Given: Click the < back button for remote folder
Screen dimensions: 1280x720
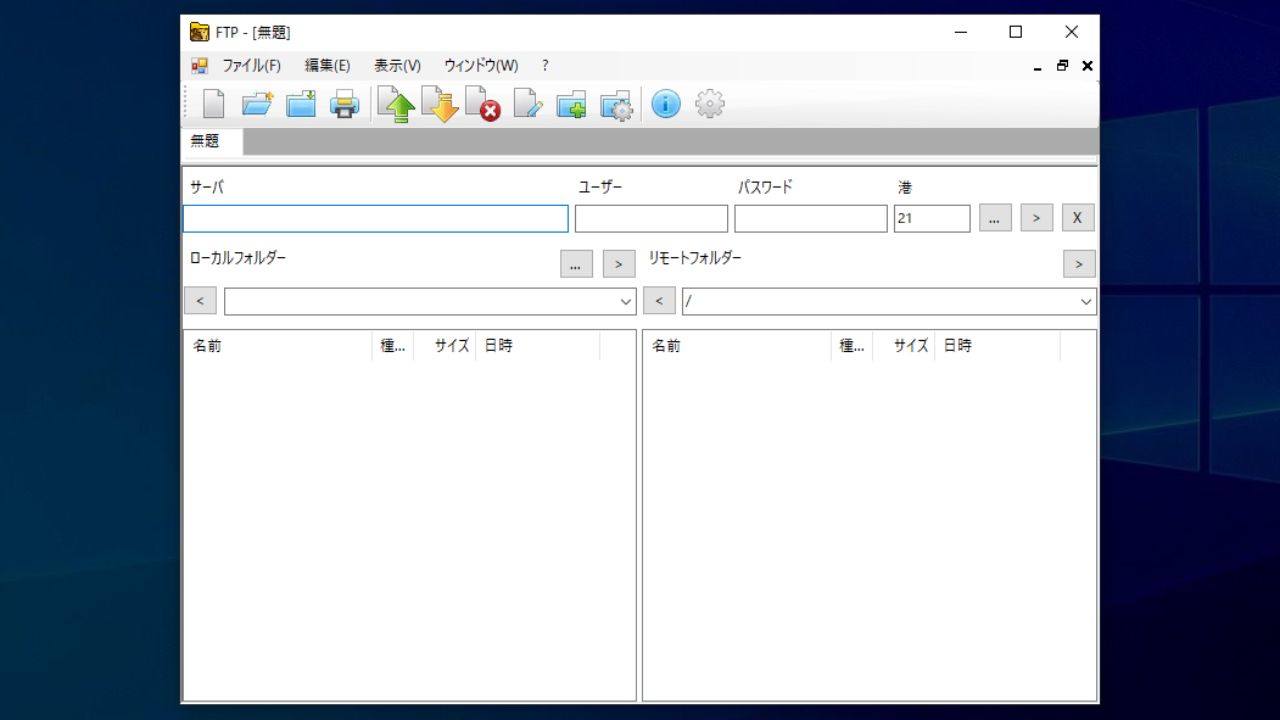Looking at the screenshot, I should 659,301.
